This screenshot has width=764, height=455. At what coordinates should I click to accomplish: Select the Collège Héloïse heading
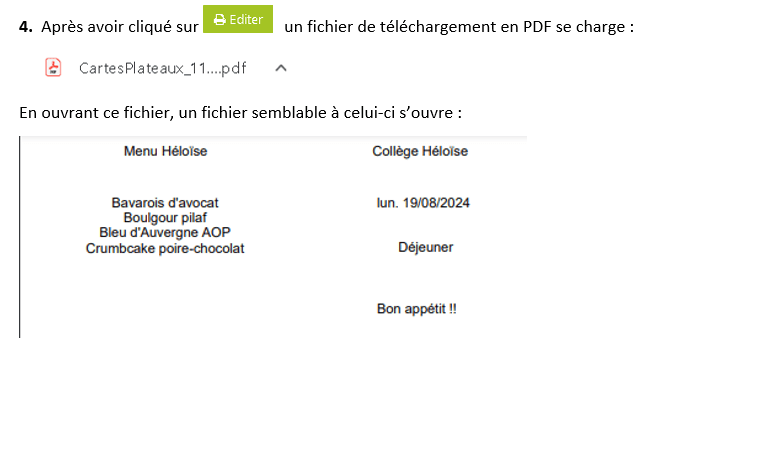pyautogui.click(x=420, y=151)
